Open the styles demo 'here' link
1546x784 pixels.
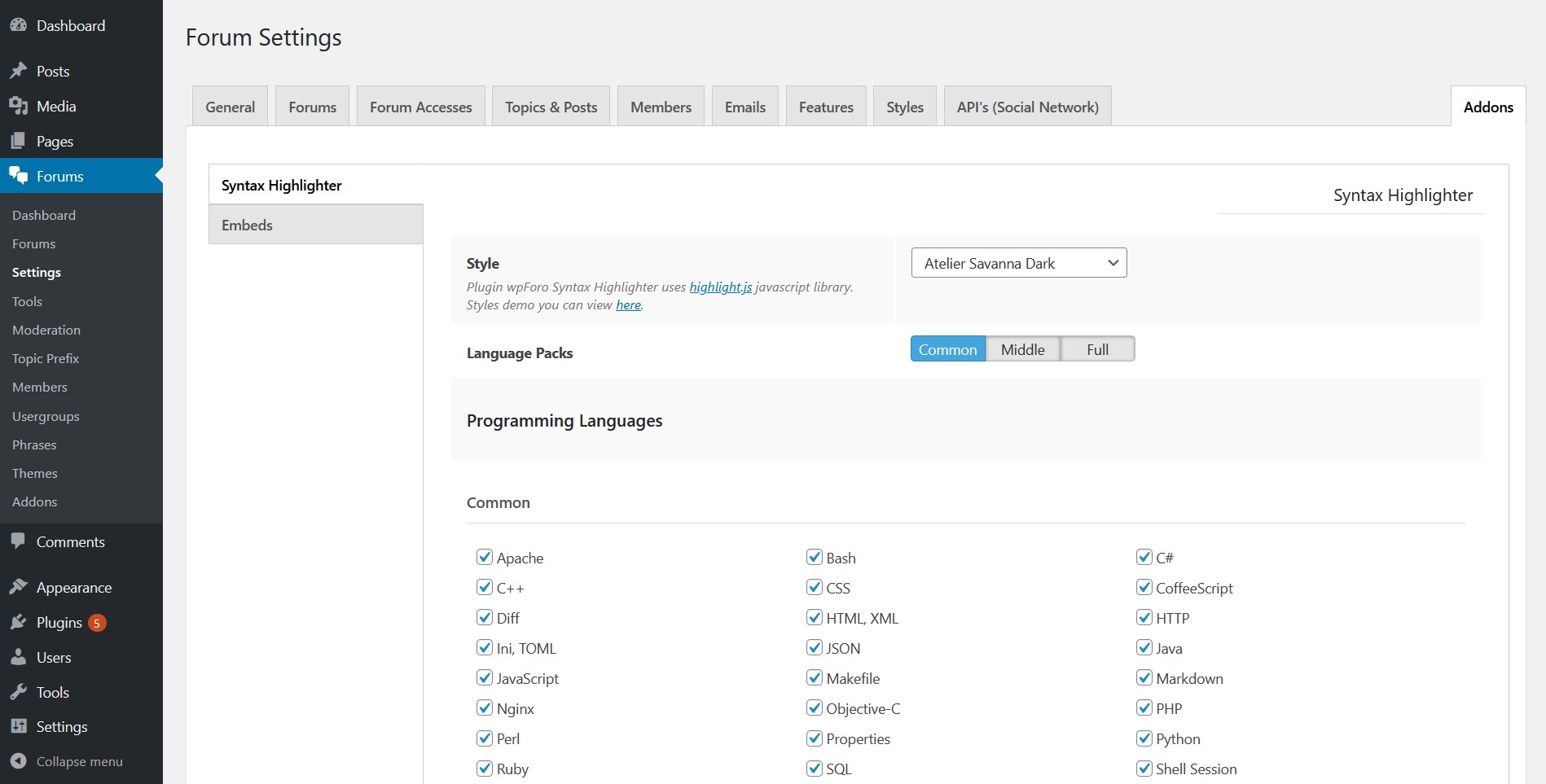(628, 304)
